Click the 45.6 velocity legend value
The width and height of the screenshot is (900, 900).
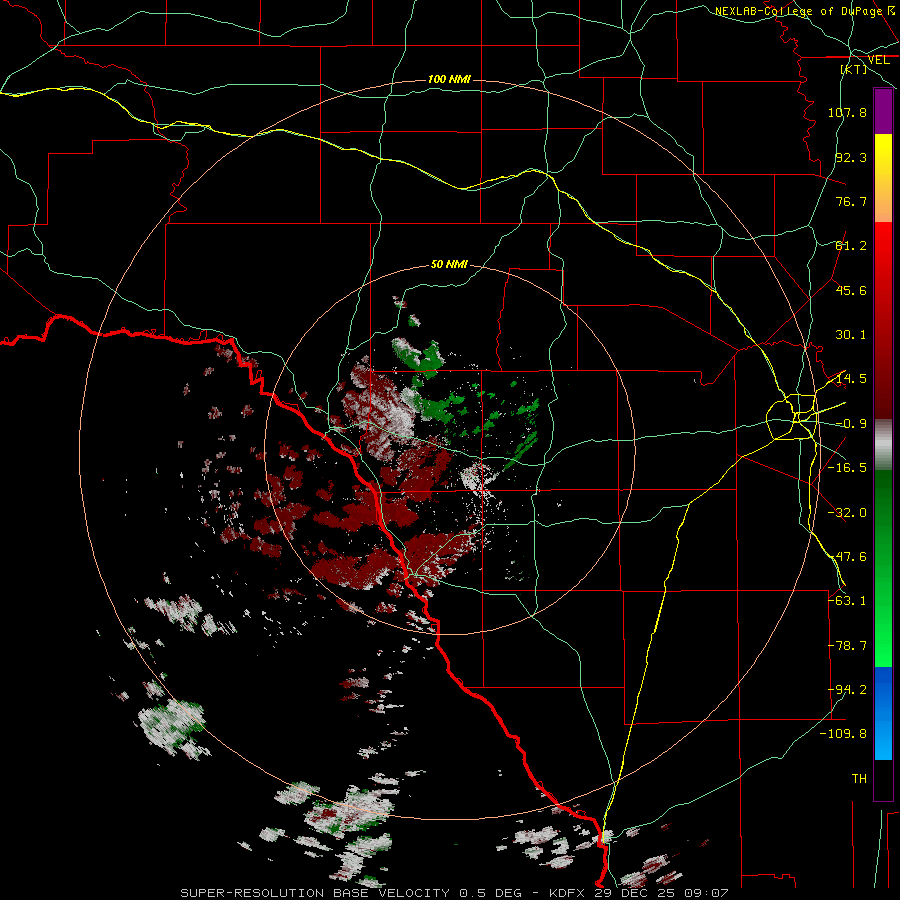[x=851, y=290]
